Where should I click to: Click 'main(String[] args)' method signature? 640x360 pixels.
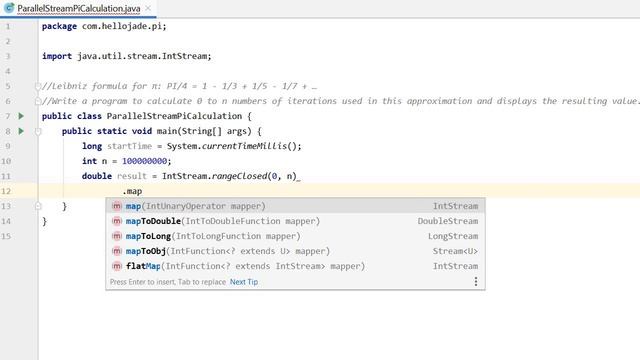(x=204, y=131)
